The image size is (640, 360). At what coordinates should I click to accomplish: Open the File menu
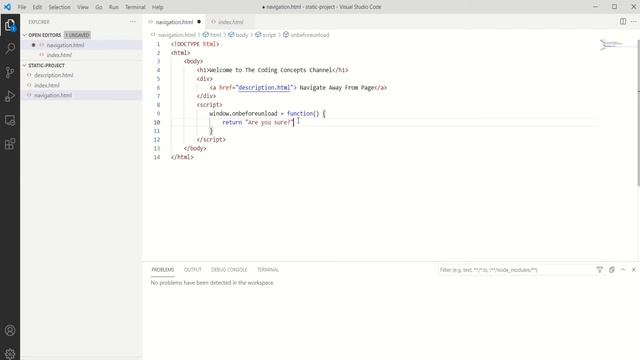pos(22,7)
